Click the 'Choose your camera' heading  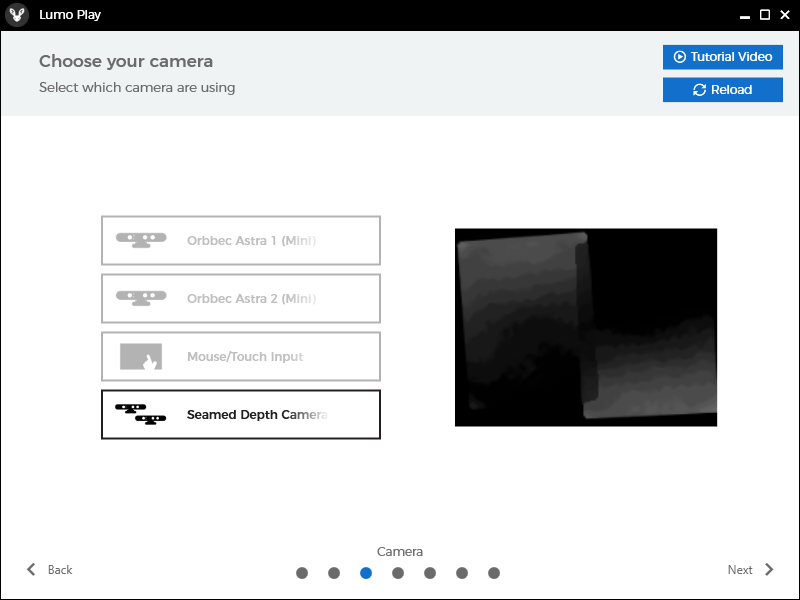point(126,61)
